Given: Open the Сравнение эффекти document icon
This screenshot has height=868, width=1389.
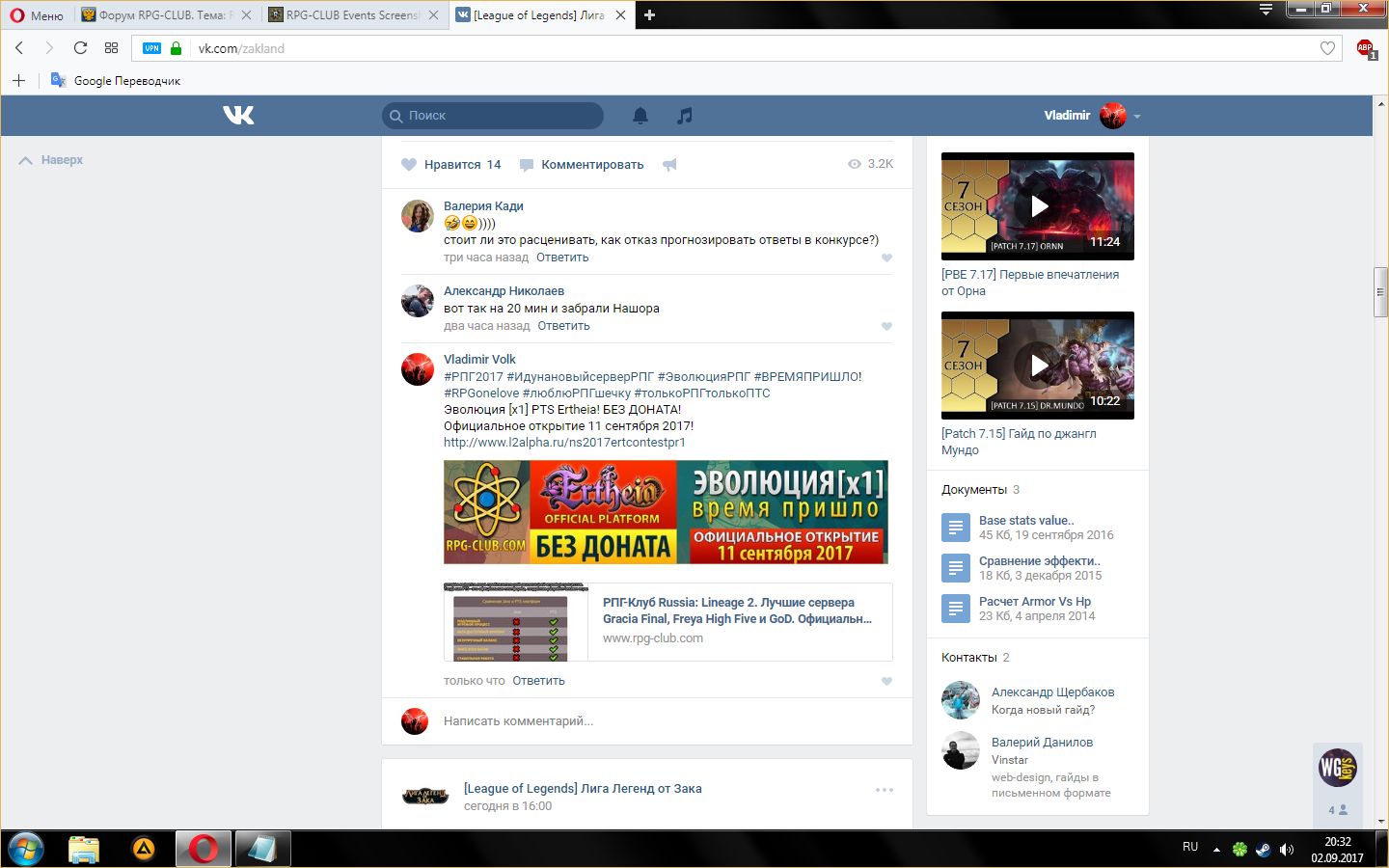Looking at the screenshot, I should (x=955, y=568).
